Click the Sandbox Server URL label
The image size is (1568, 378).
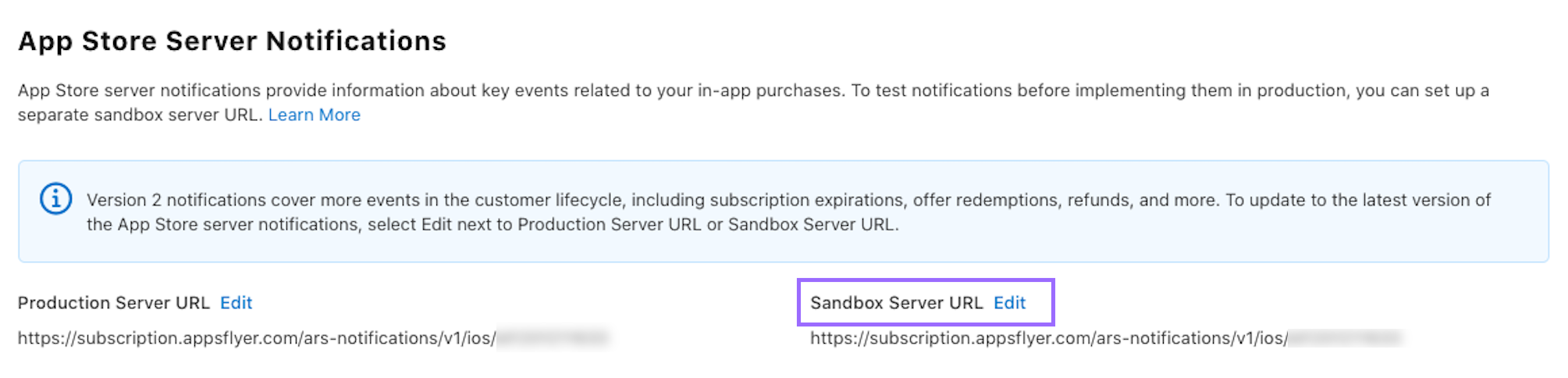(x=896, y=303)
